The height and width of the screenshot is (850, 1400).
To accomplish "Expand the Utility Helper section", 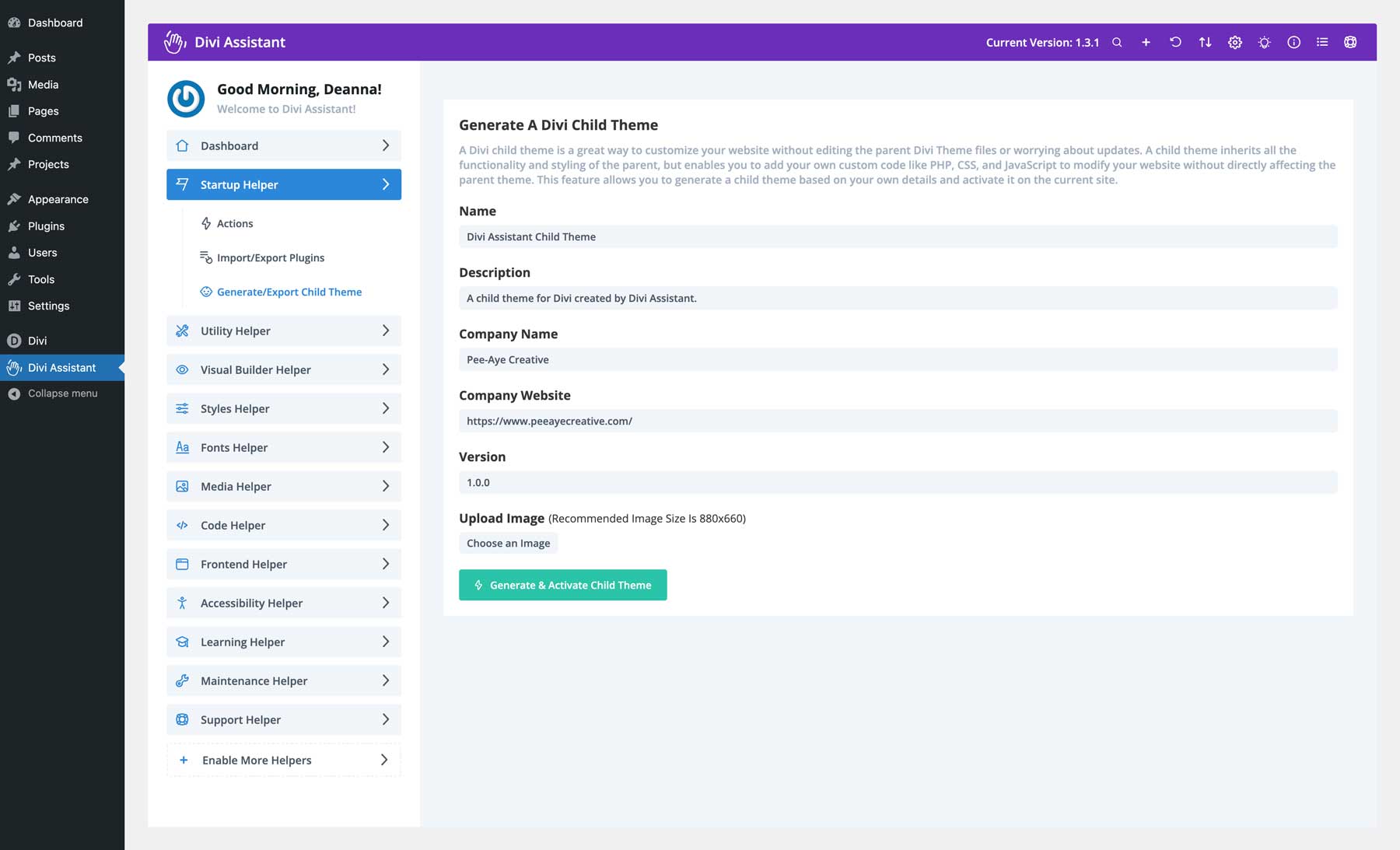I will pos(284,331).
